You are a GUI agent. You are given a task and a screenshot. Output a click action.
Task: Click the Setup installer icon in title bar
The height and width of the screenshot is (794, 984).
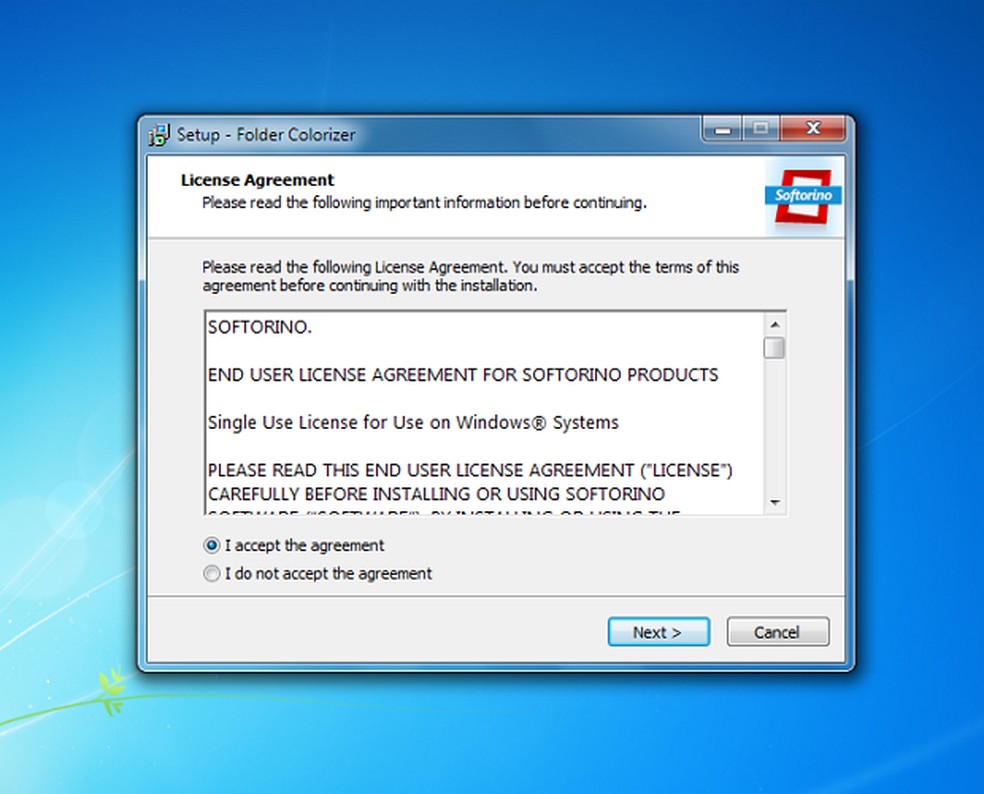point(159,135)
